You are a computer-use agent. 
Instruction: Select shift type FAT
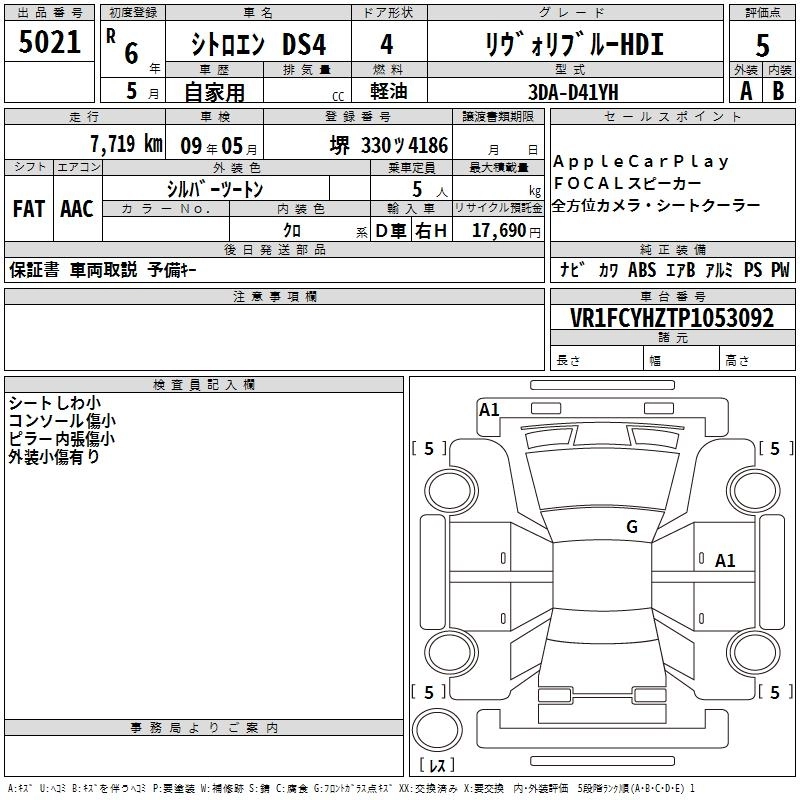tap(29, 209)
